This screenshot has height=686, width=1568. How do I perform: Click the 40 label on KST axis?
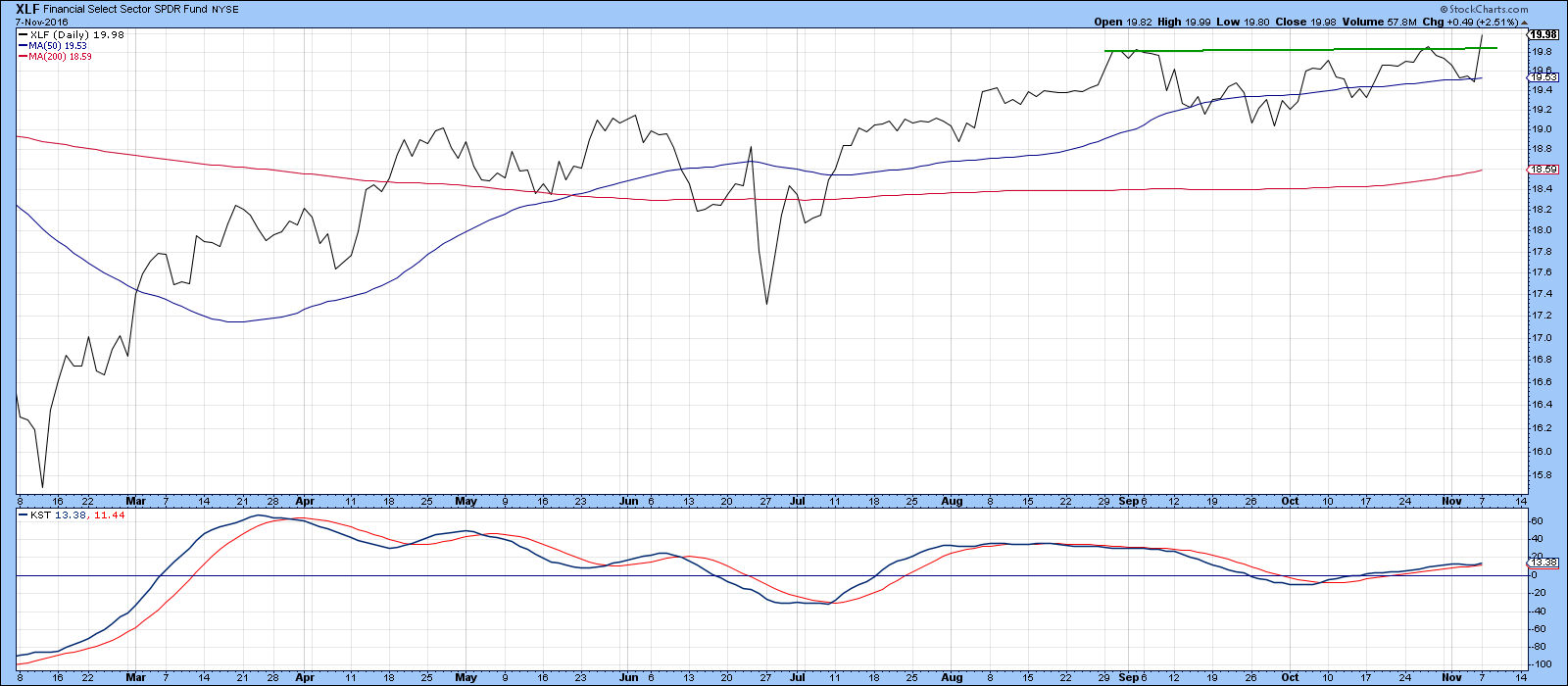click(1538, 539)
